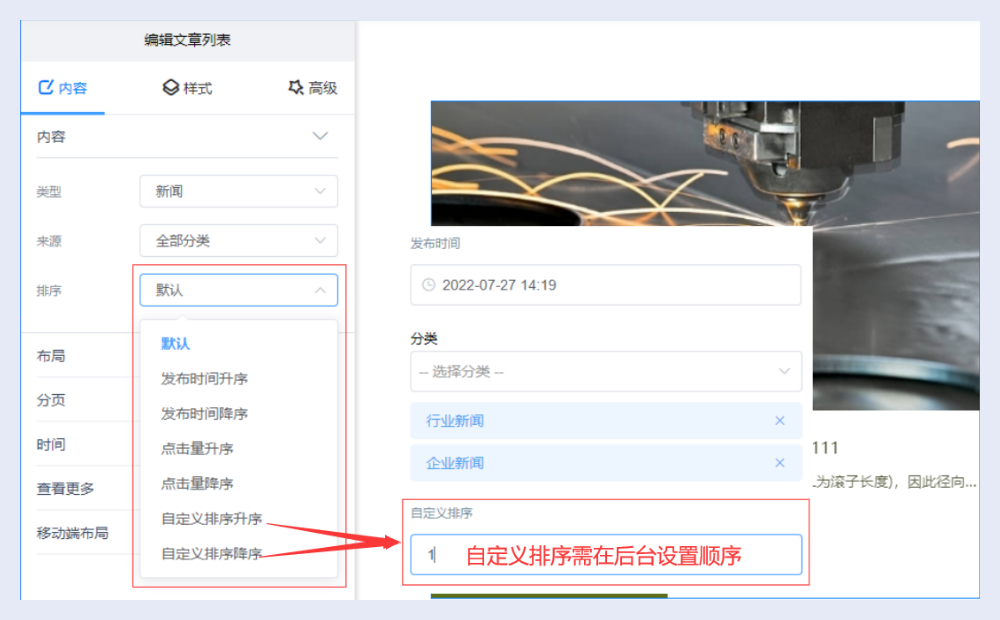The height and width of the screenshot is (620, 1000).
Task: Select 默认 from the sort options
Action: tap(176, 343)
